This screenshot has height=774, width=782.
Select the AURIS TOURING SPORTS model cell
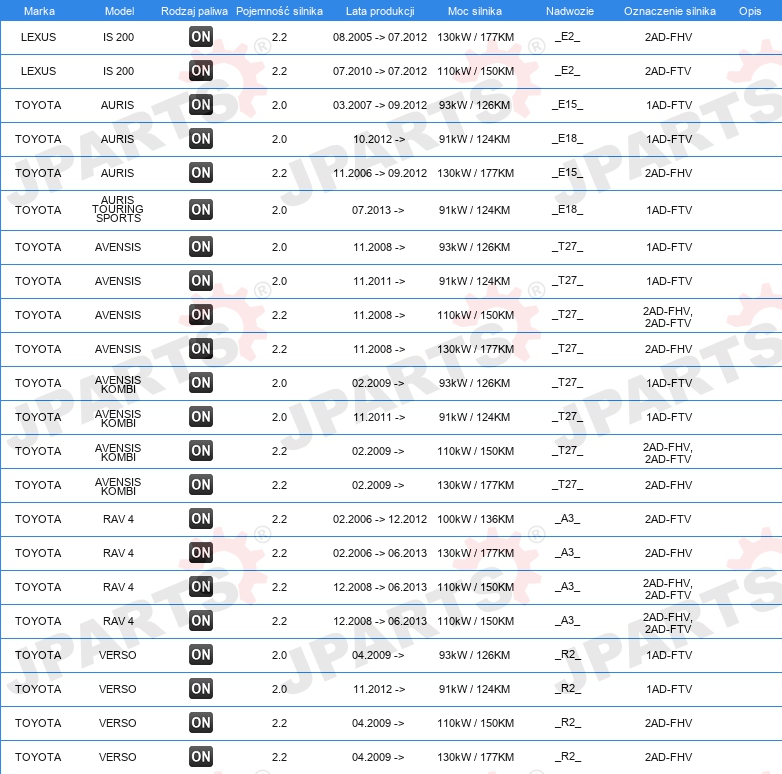pos(118,209)
